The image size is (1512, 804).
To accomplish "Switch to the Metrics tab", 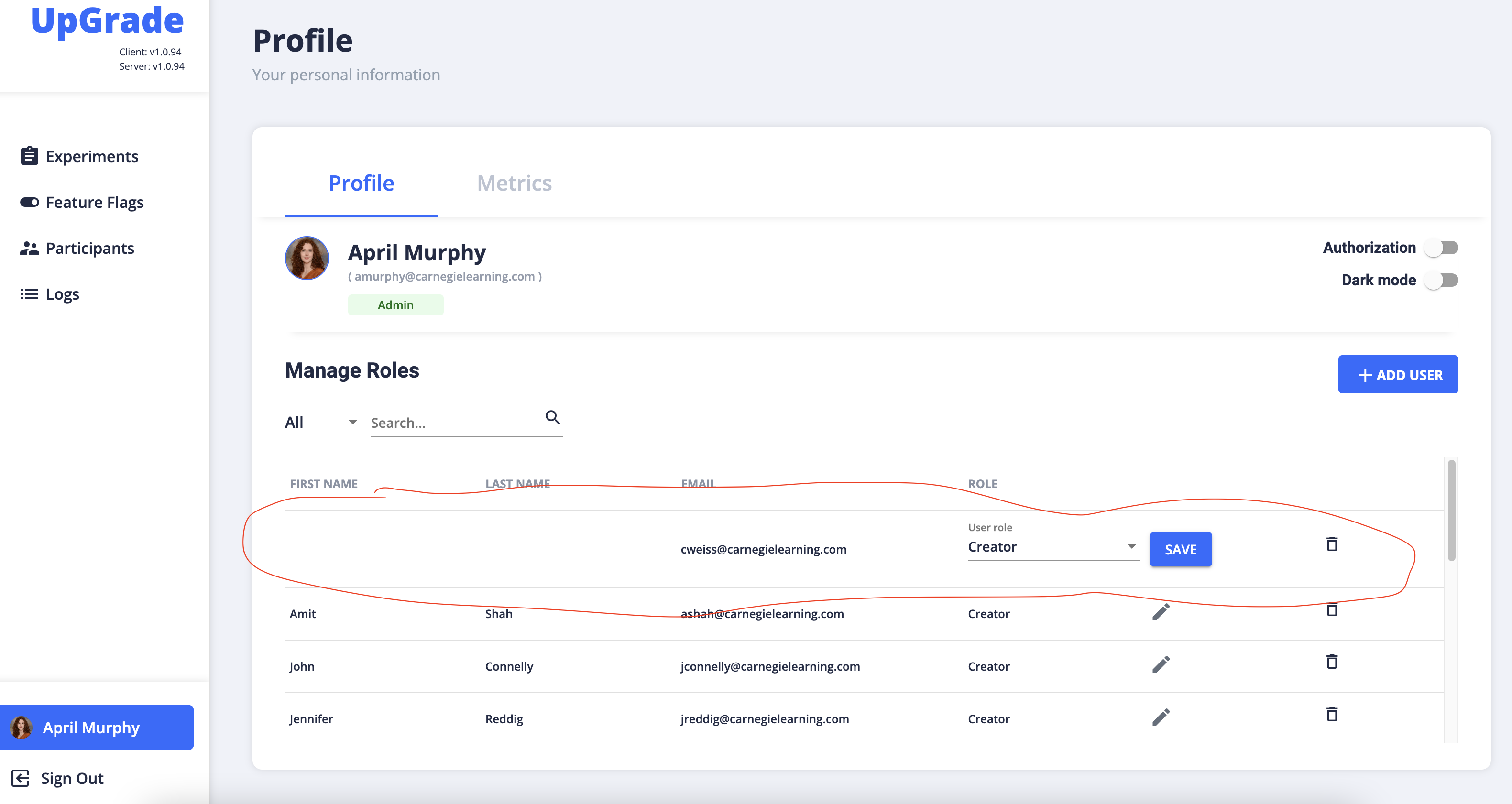I will [x=514, y=183].
